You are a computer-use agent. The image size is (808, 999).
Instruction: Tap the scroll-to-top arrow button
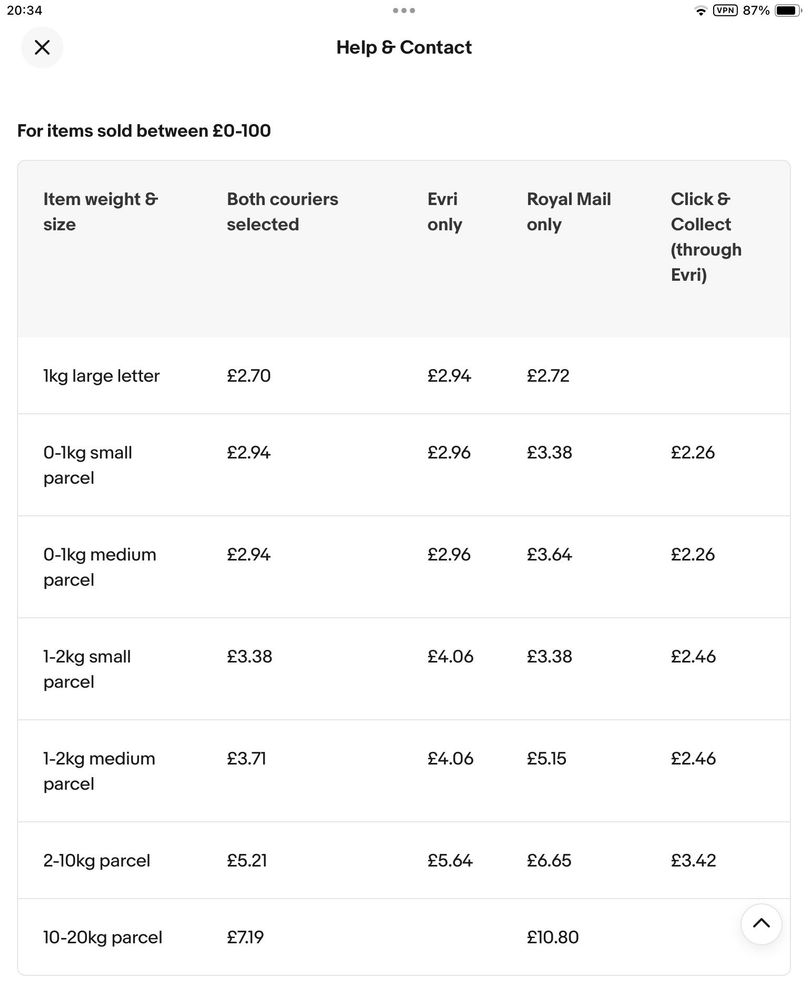click(761, 923)
